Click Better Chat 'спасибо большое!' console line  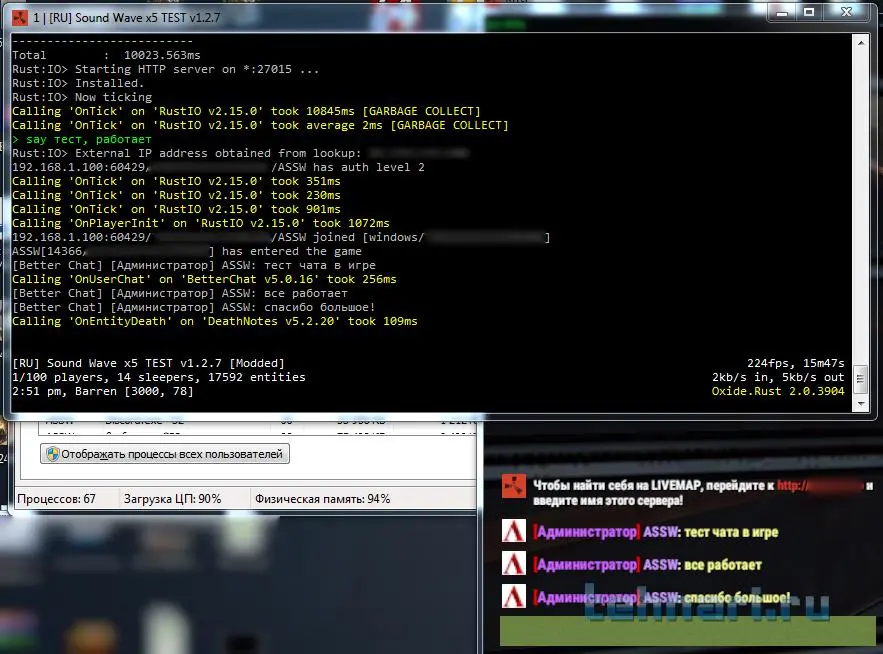(x=194, y=308)
